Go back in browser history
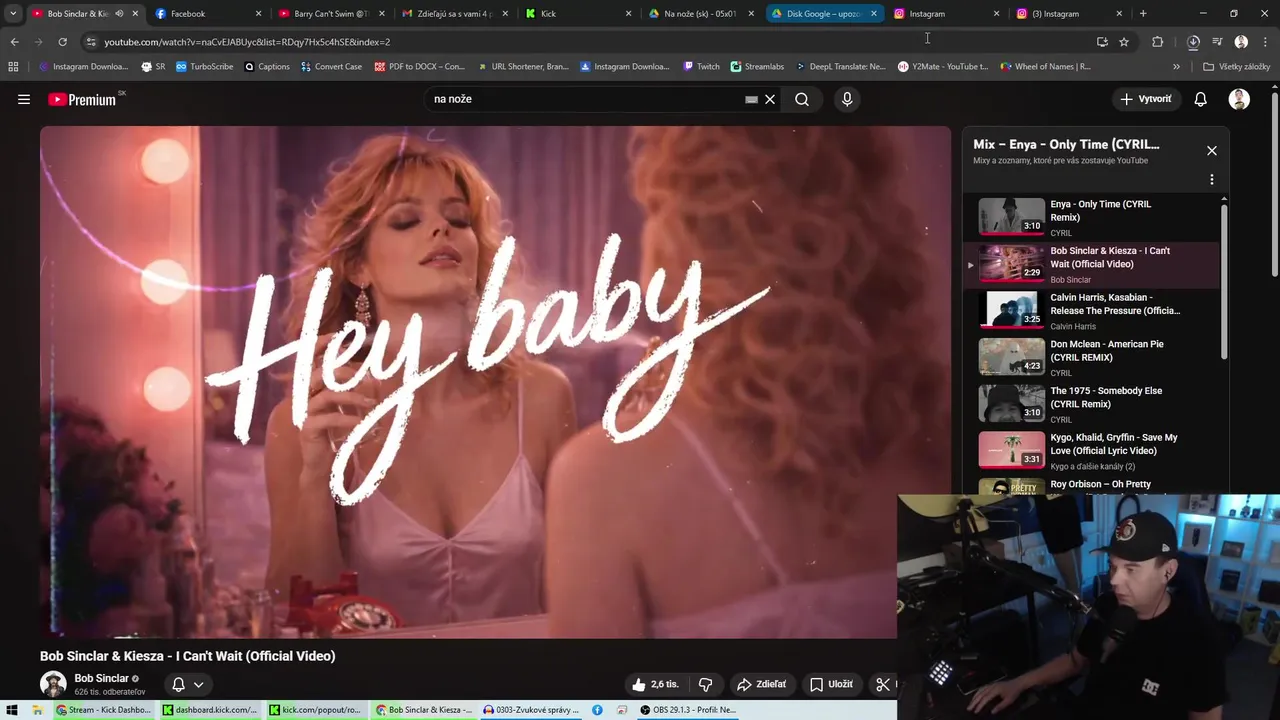 (14, 42)
